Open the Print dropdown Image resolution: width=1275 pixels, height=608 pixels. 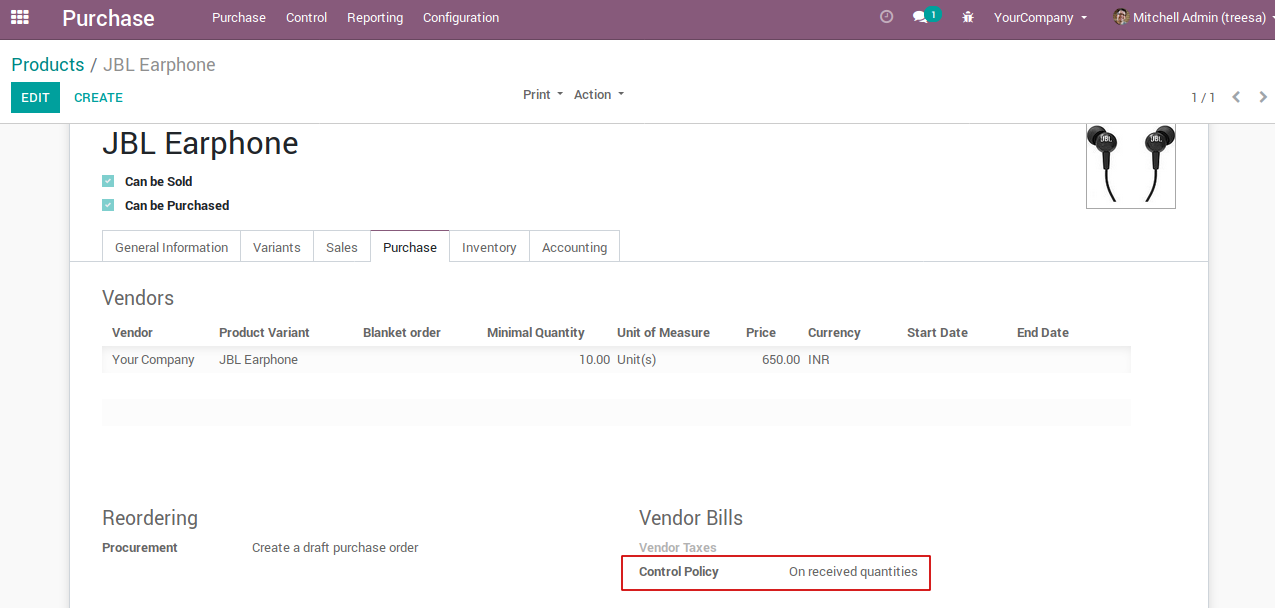pyautogui.click(x=543, y=94)
